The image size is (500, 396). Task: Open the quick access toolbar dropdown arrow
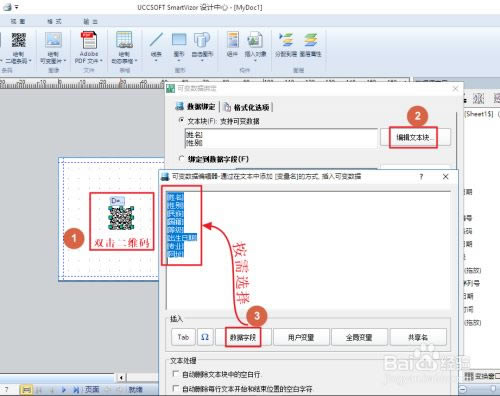(x=17, y=7)
